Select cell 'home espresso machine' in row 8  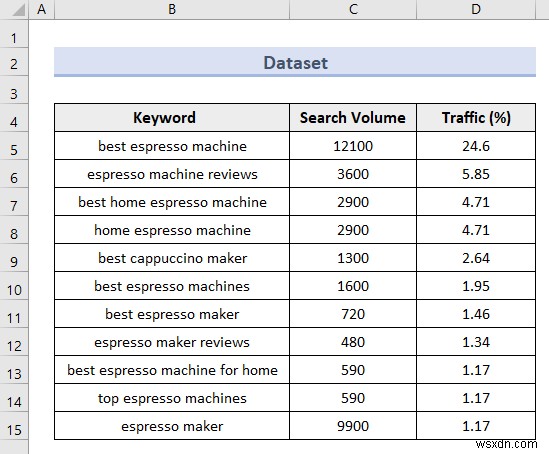point(172,230)
